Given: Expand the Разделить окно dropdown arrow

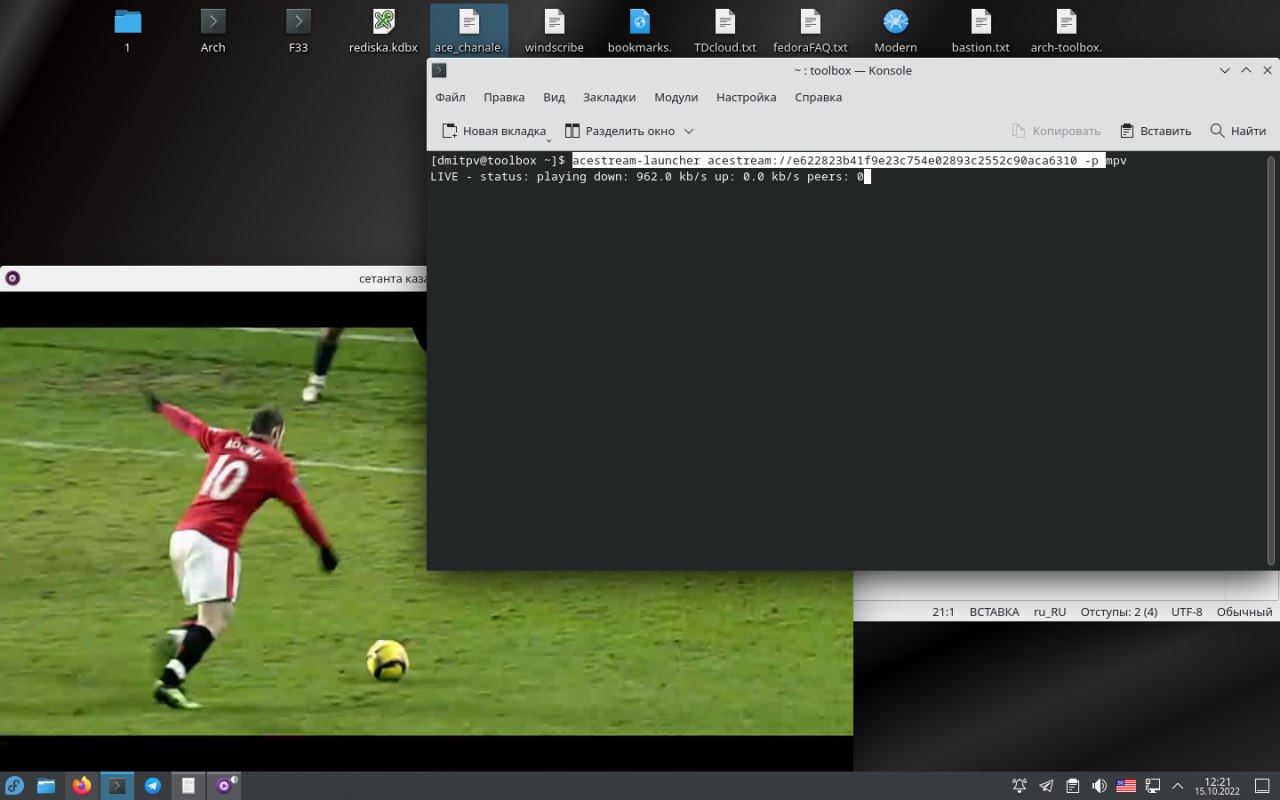Looking at the screenshot, I should click(x=688, y=131).
